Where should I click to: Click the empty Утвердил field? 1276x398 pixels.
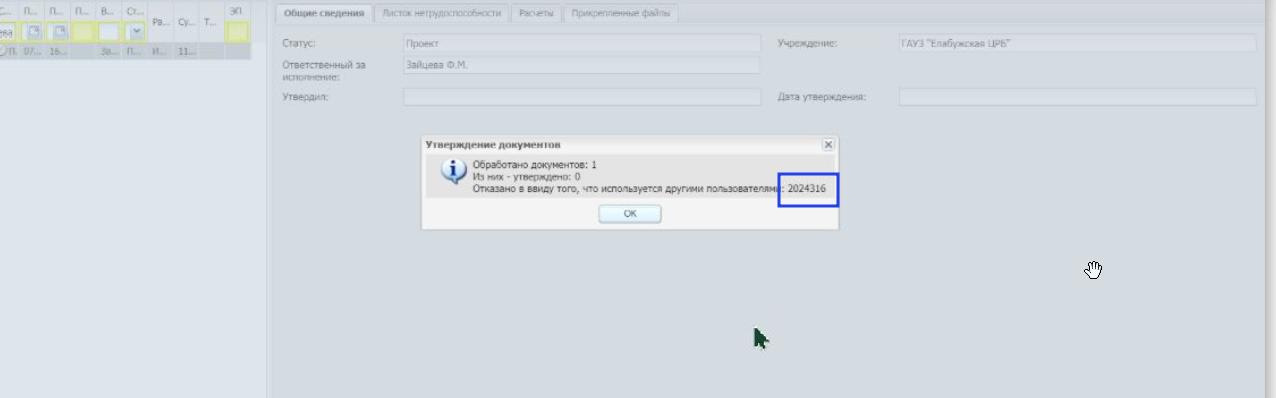tap(582, 97)
